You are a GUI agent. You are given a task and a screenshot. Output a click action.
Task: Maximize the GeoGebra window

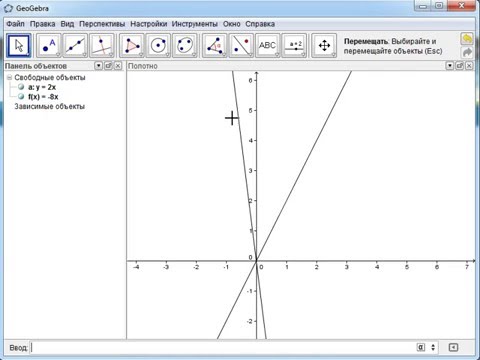439,6
